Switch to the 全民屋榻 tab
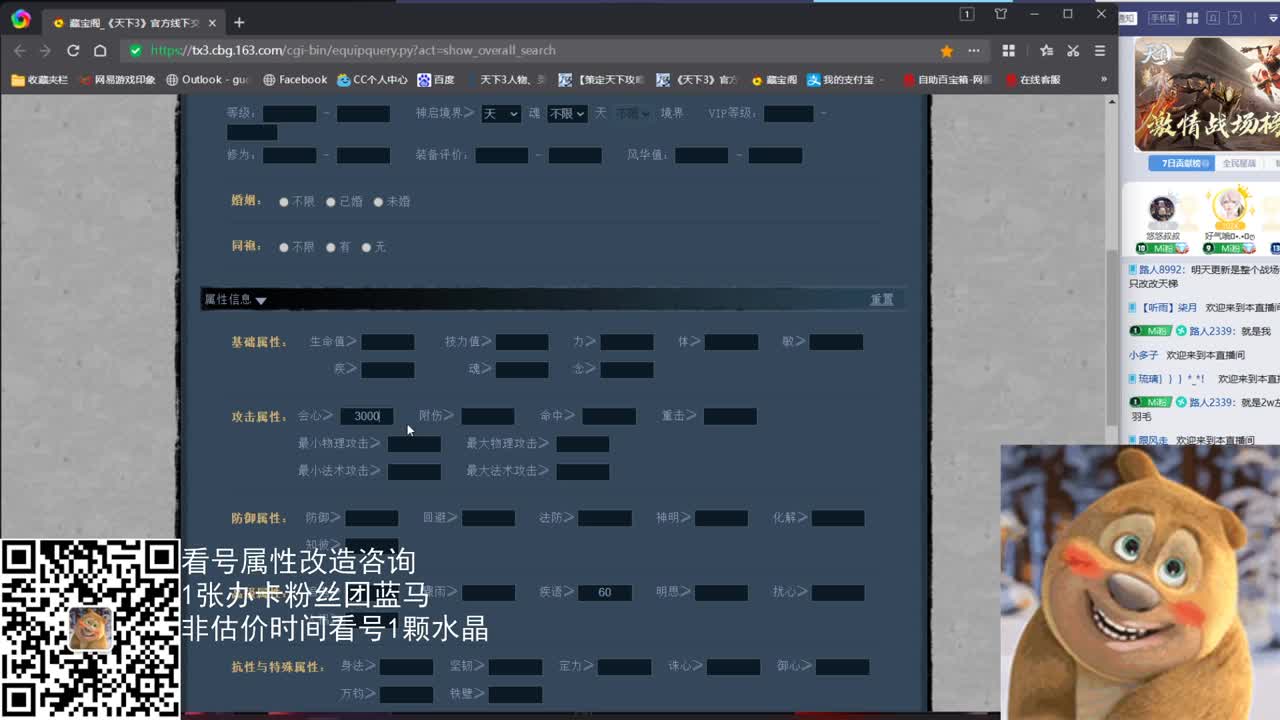 coord(1238,163)
